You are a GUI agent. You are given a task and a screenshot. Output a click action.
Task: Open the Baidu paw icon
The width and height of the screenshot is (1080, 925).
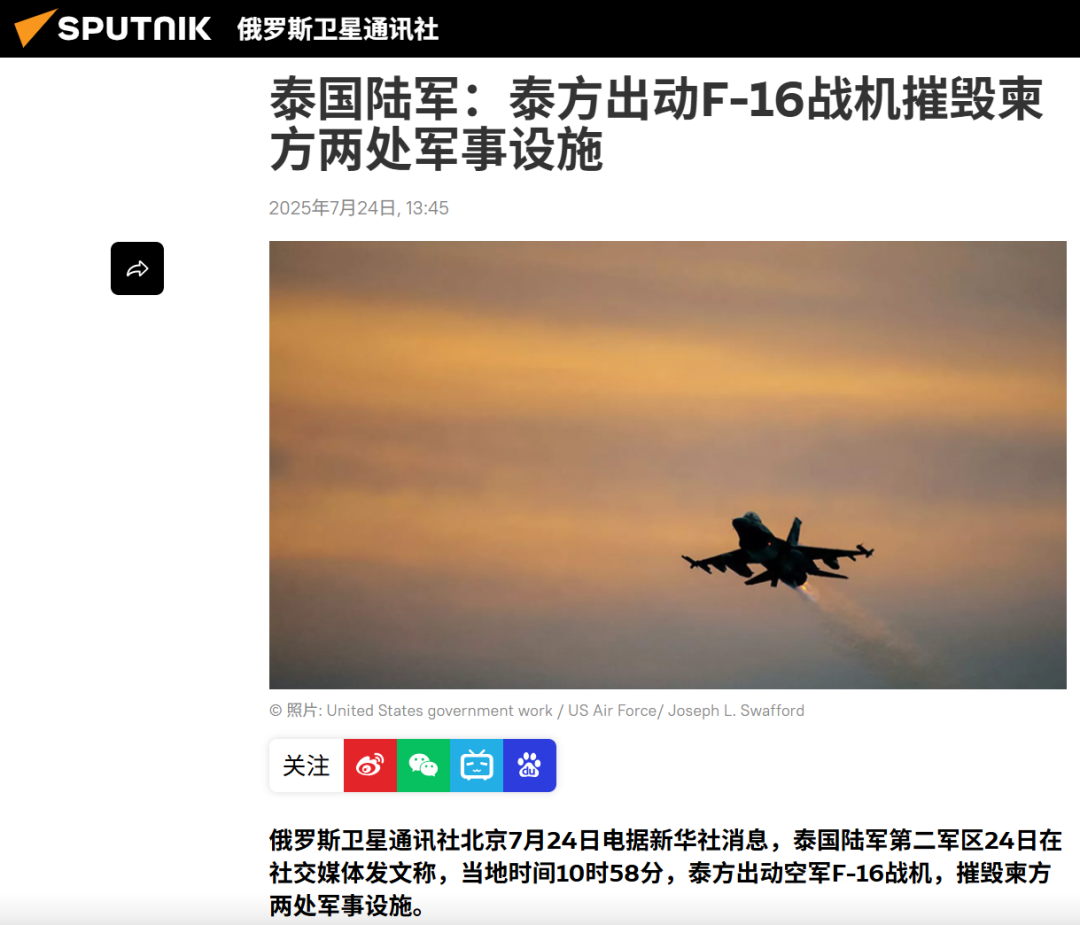pyautogui.click(x=529, y=765)
